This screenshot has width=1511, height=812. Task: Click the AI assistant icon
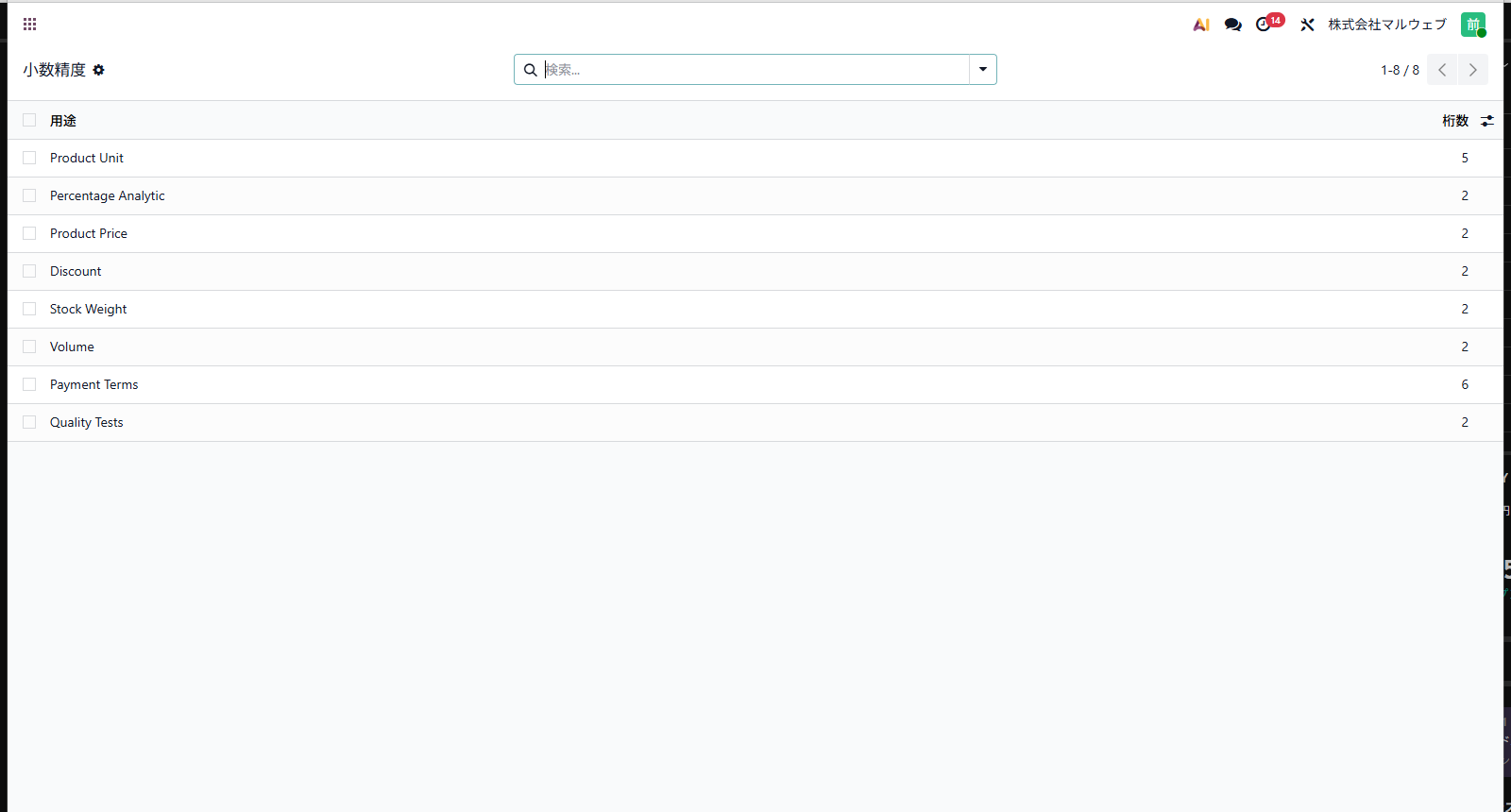[1201, 25]
